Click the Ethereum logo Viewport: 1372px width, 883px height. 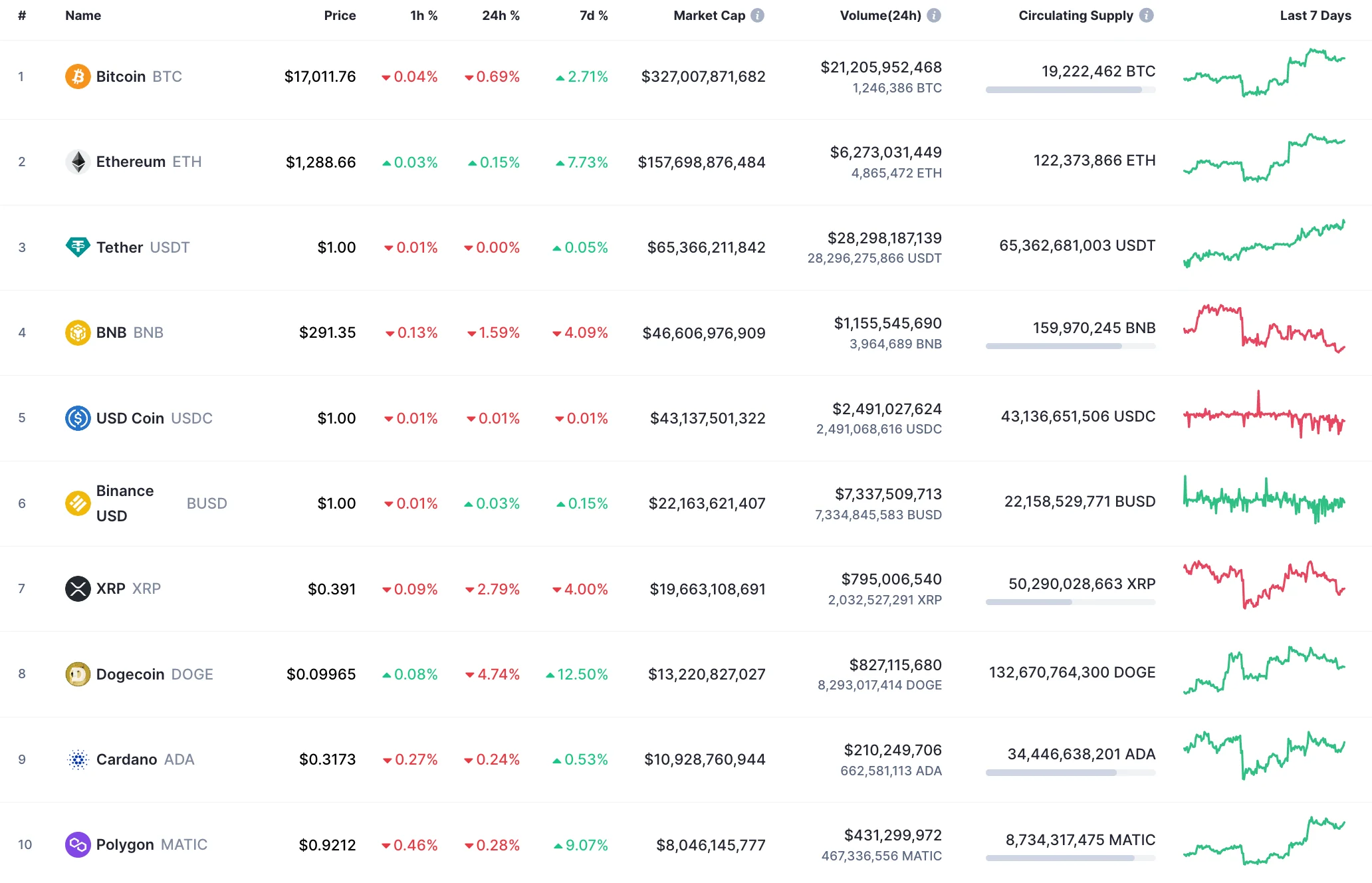point(78,162)
